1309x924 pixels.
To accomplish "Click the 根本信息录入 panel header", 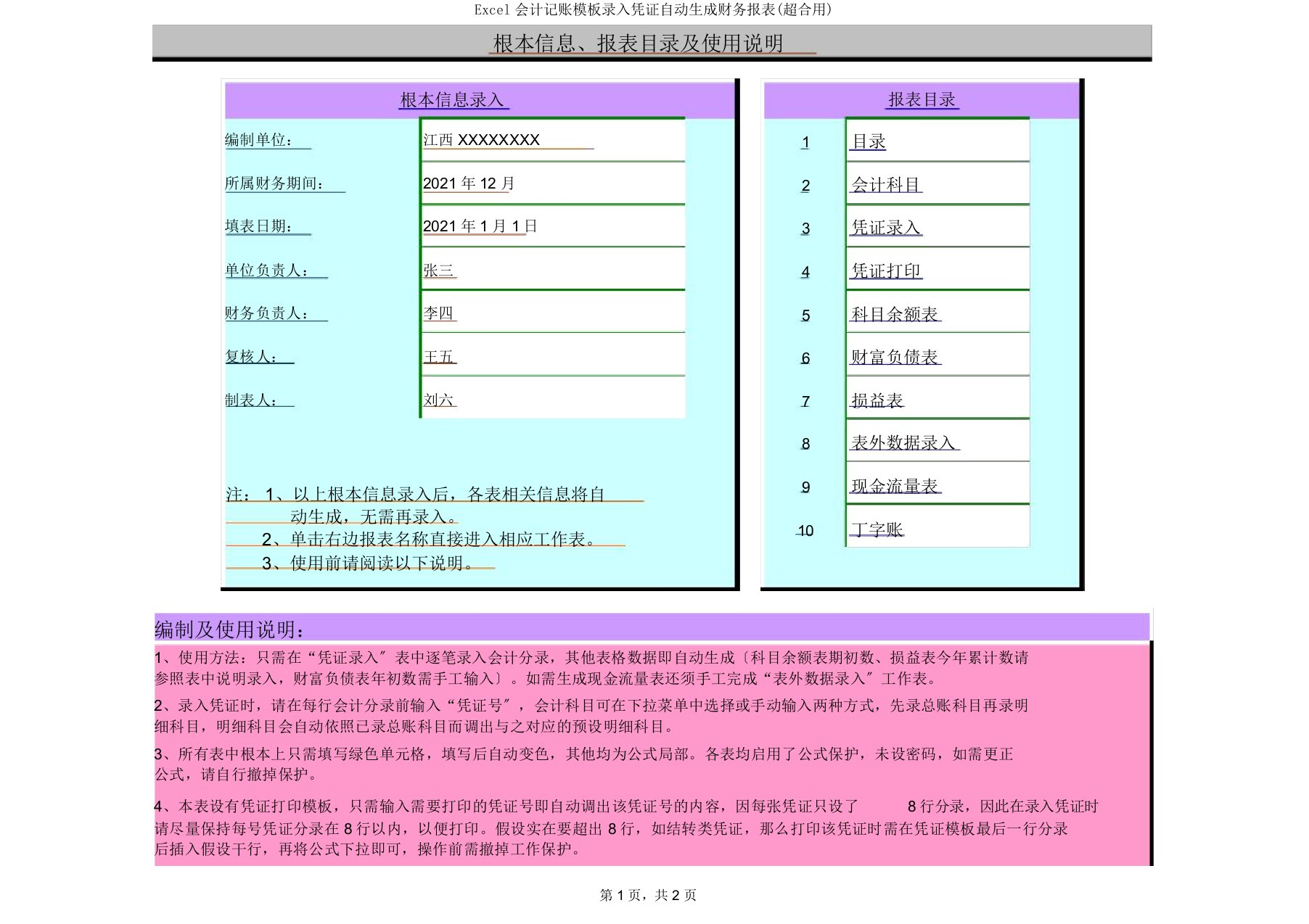I will coord(480,100).
